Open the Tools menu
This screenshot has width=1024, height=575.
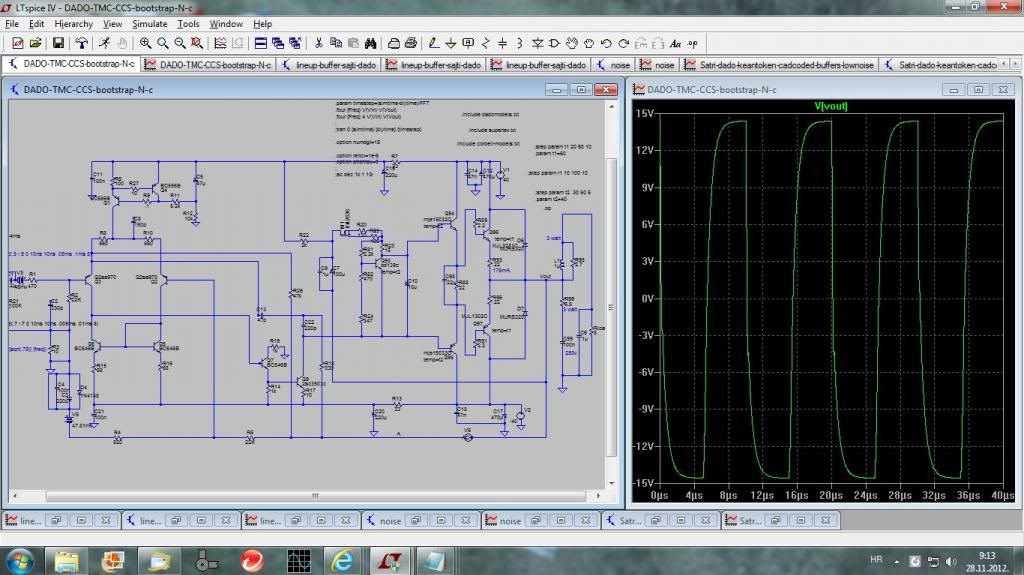(x=188, y=24)
